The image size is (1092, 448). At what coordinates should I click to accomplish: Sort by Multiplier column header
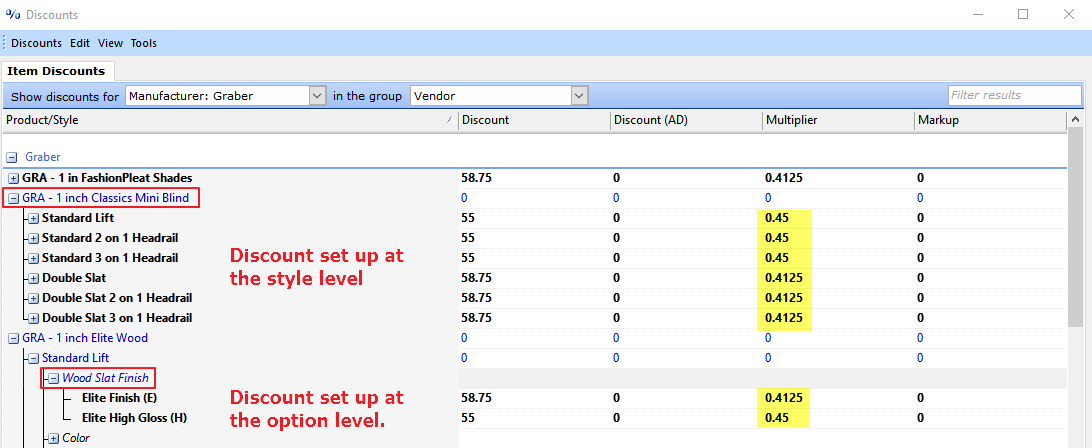[x=838, y=121]
